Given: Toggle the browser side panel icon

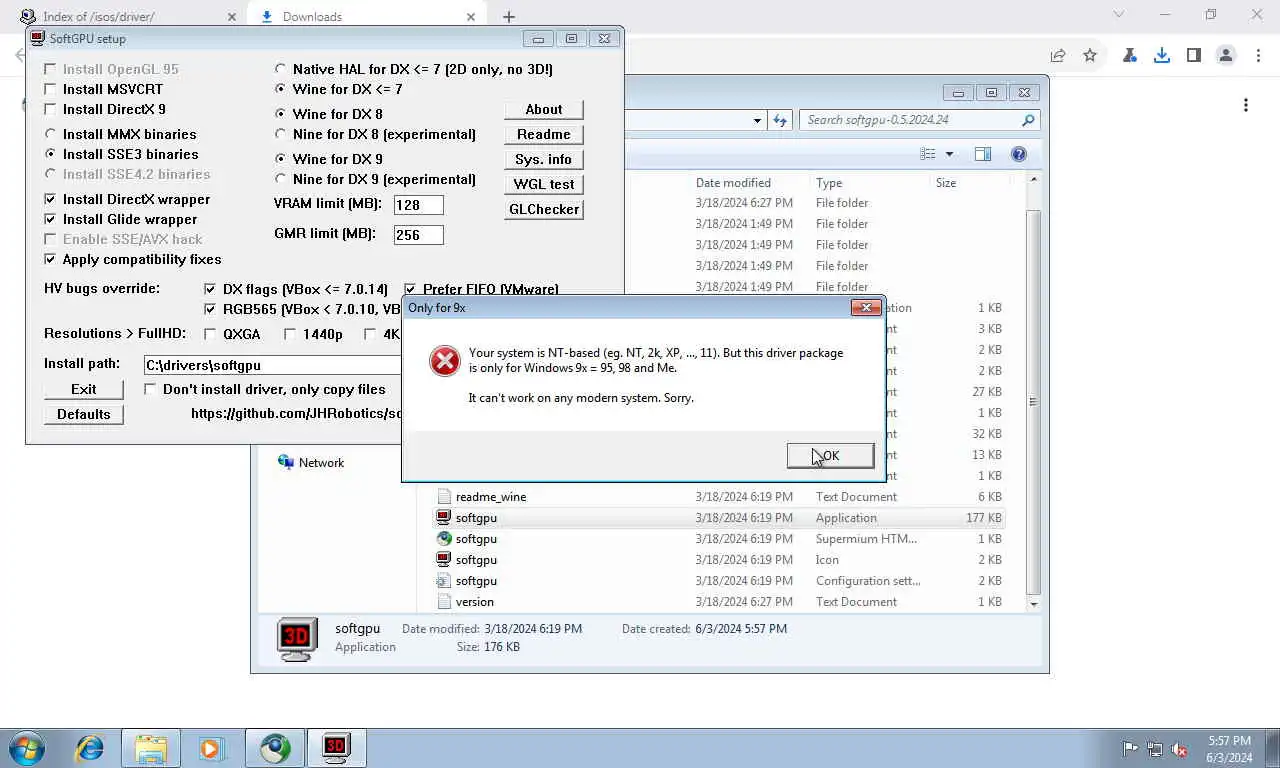Looking at the screenshot, I should point(1194,56).
